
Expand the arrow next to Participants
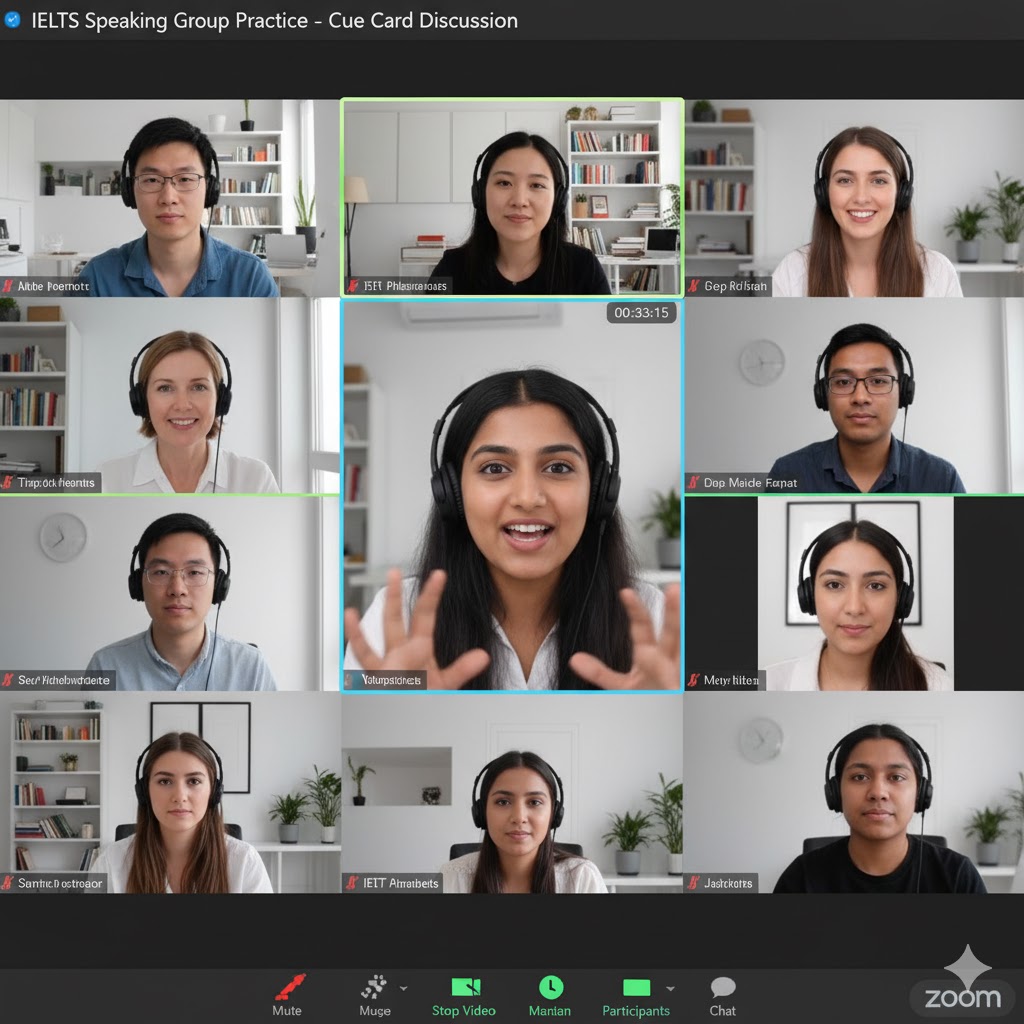tap(669, 988)
